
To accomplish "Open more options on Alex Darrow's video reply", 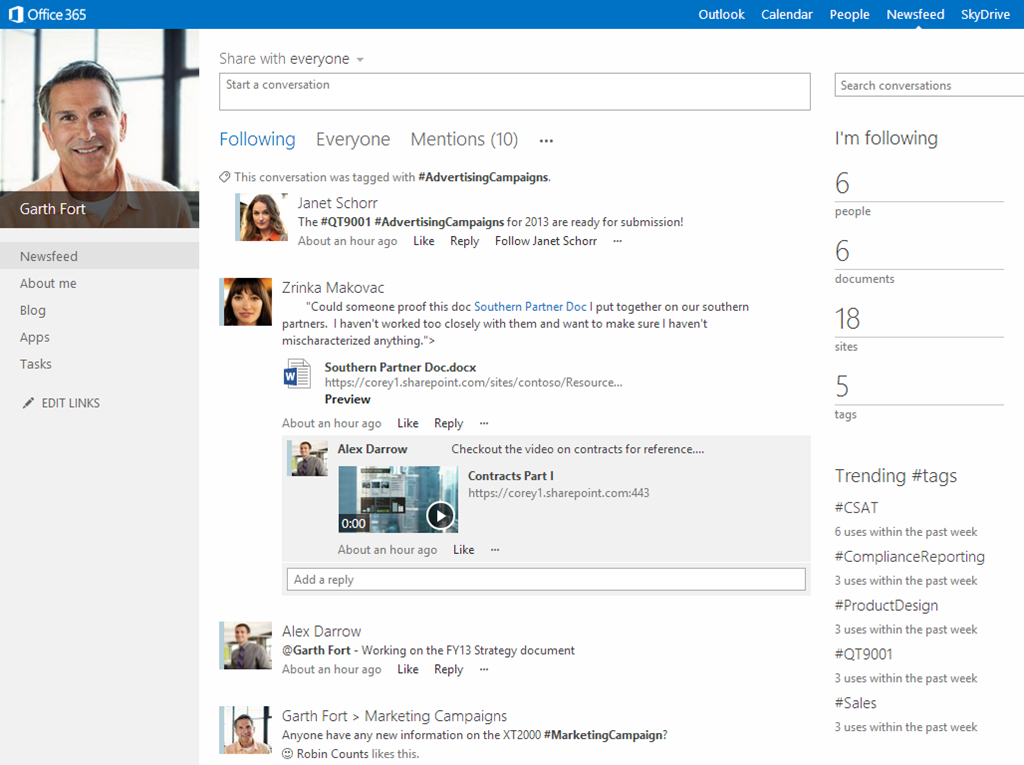I will [x=495, y=550].
